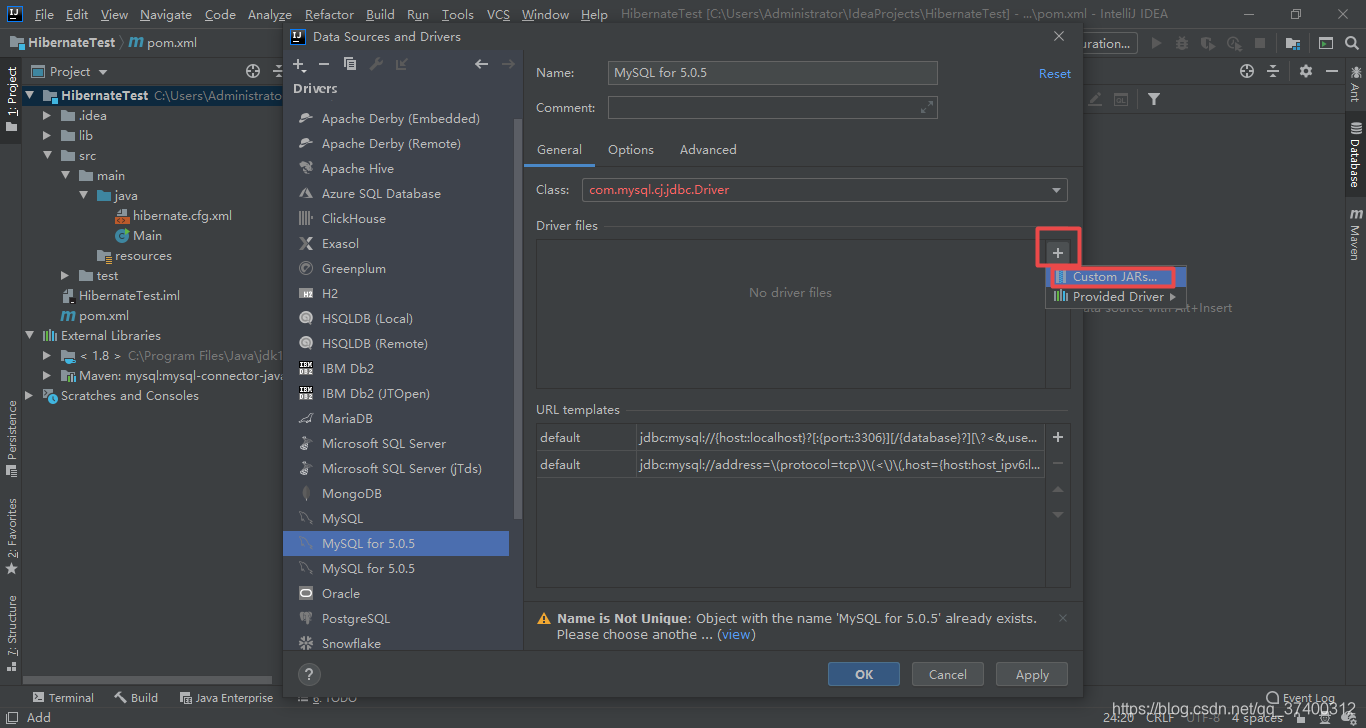Viewport: 1366px width, 728px height.
Task: Select pom.xml in project tree
Action: tap(104, 315)
